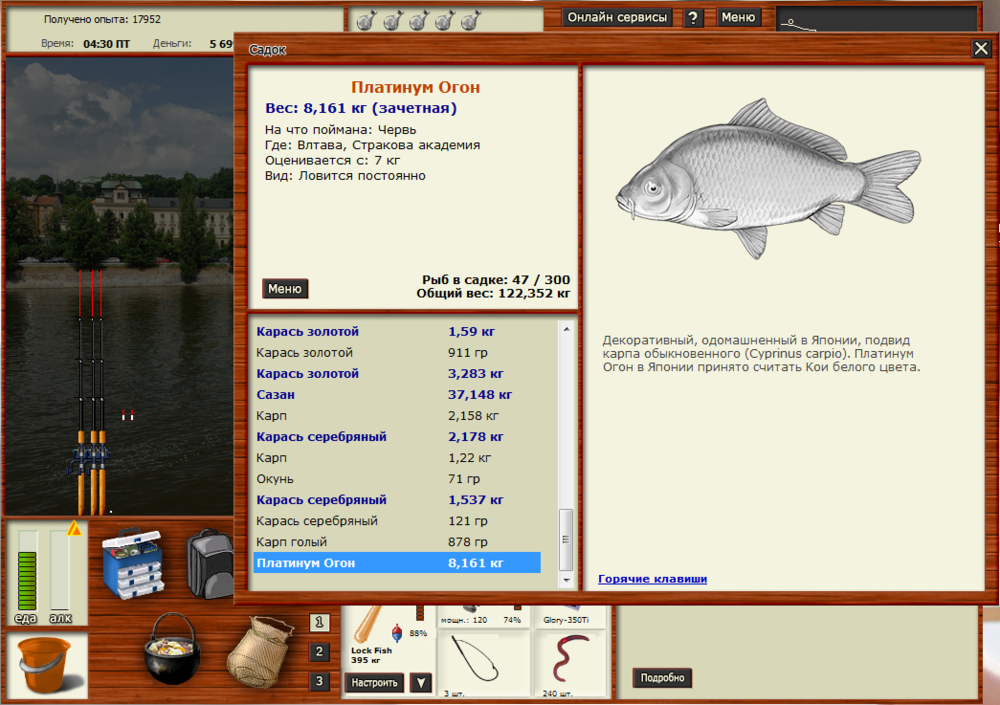Open the top-right Меню
1000x705 pixels.
(738, 16)
